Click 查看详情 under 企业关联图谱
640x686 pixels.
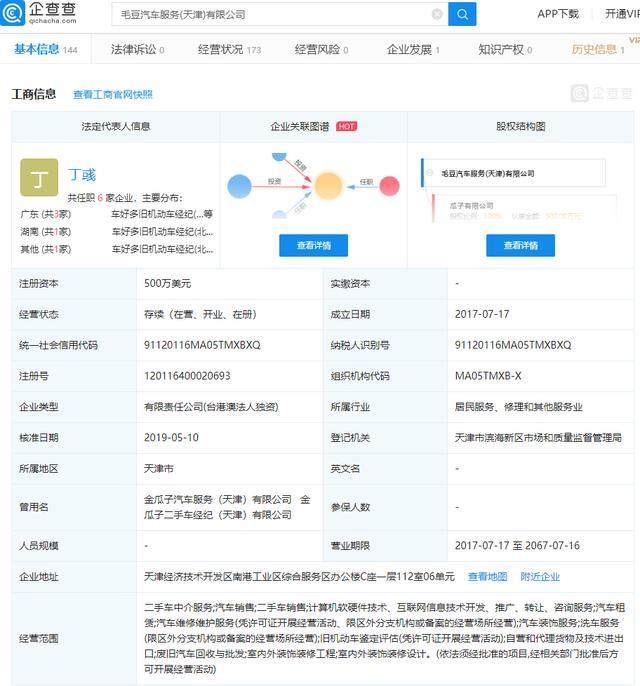coord(313,245)
